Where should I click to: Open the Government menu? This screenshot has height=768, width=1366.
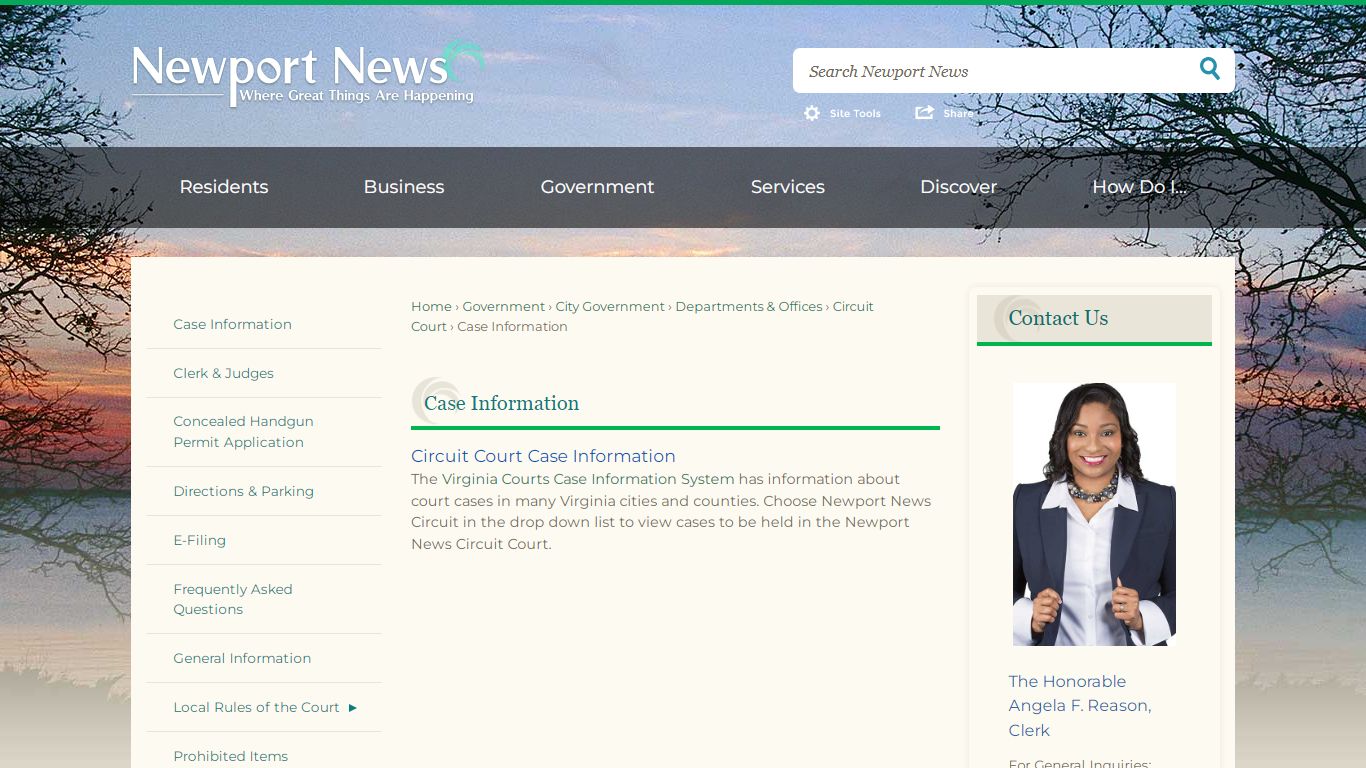pos(597,187)
